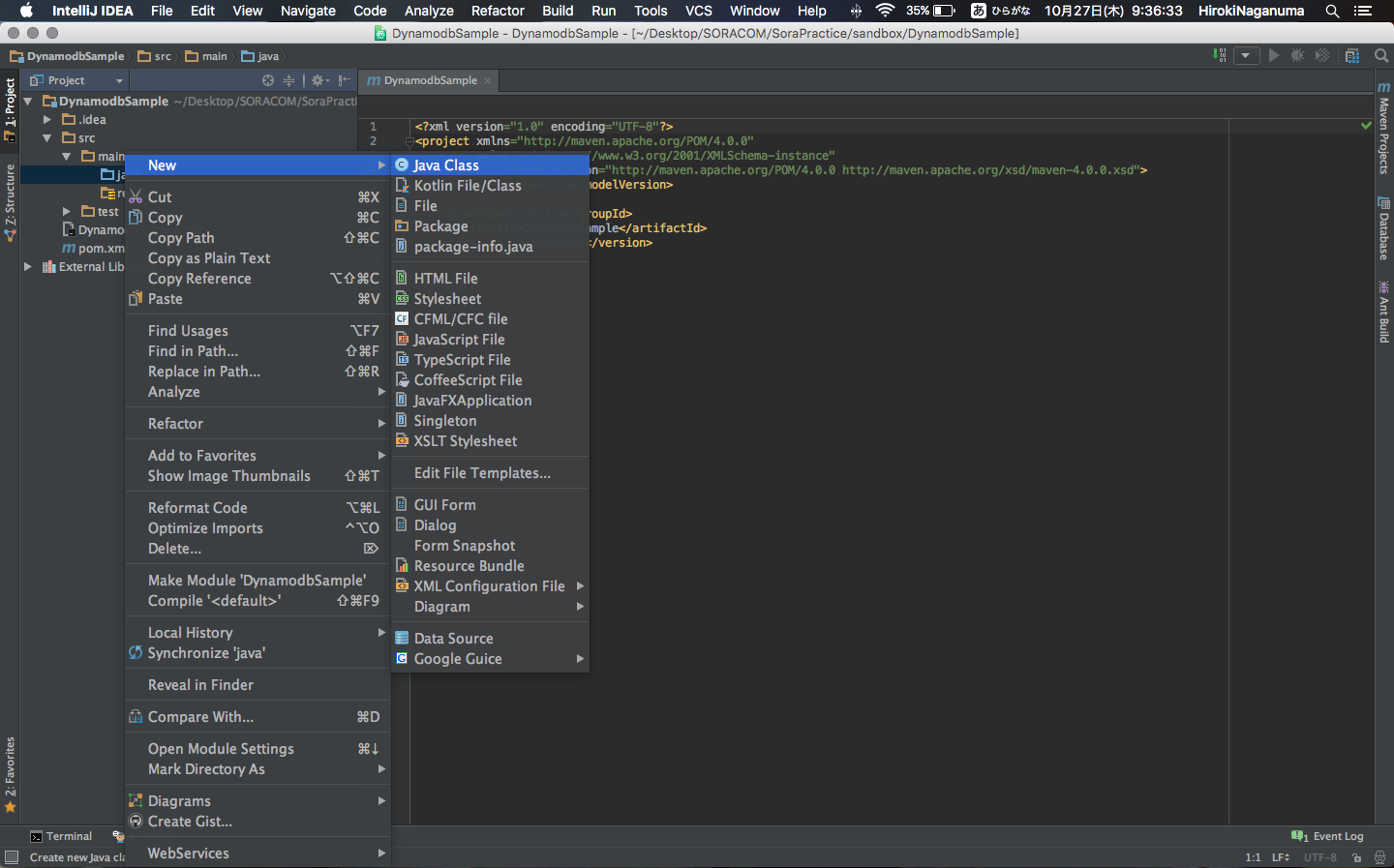Open Search Everywhere with the magnifier icon
The image size is (1394, 868).
click(x=1381, y=55)
